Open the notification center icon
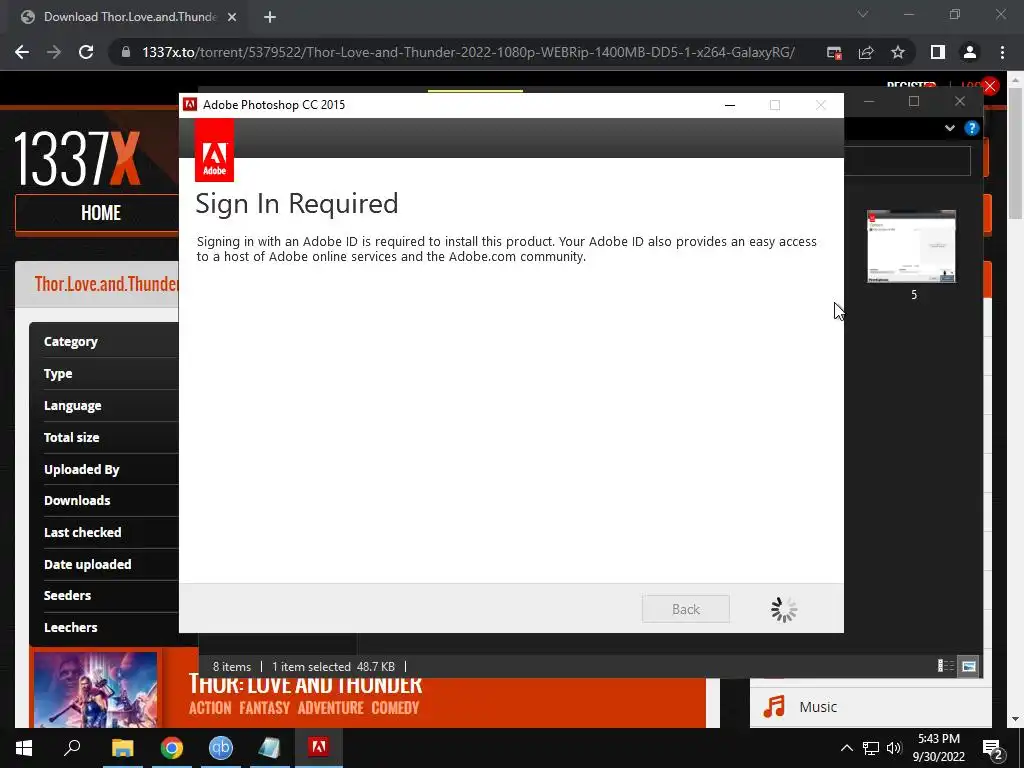 (993, 749)
